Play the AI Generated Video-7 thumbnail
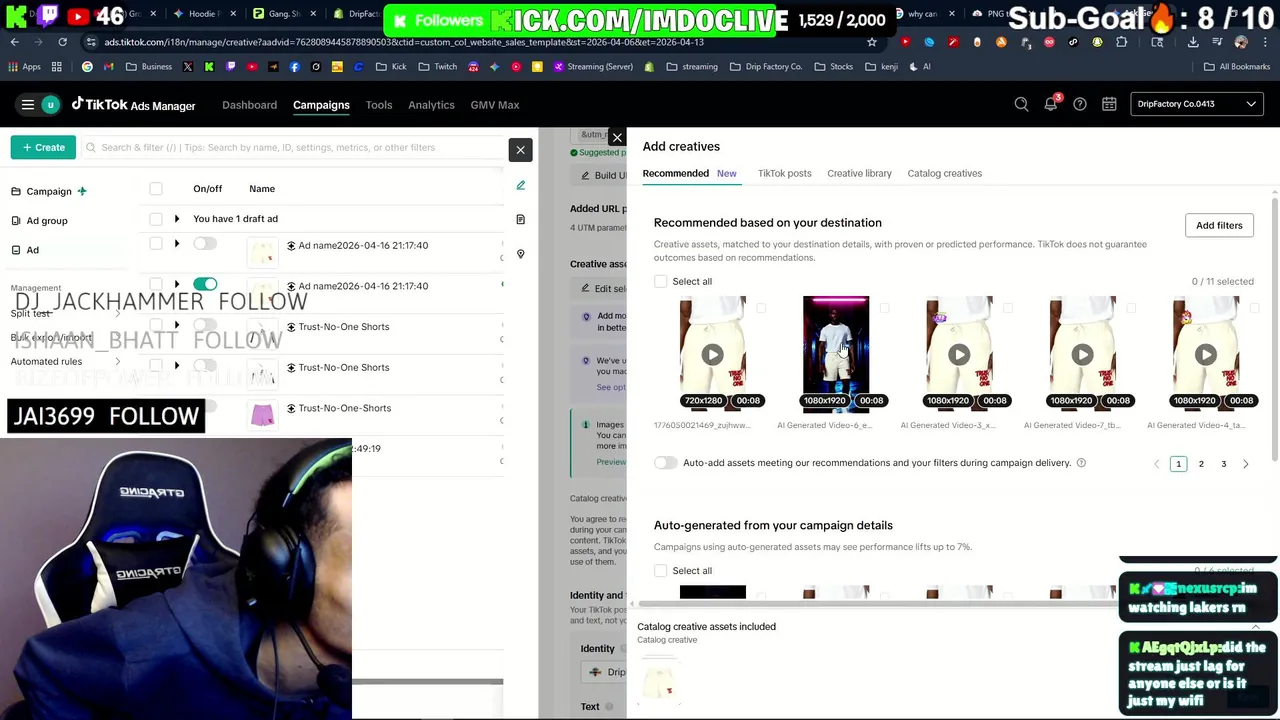 click(1082, 354)
